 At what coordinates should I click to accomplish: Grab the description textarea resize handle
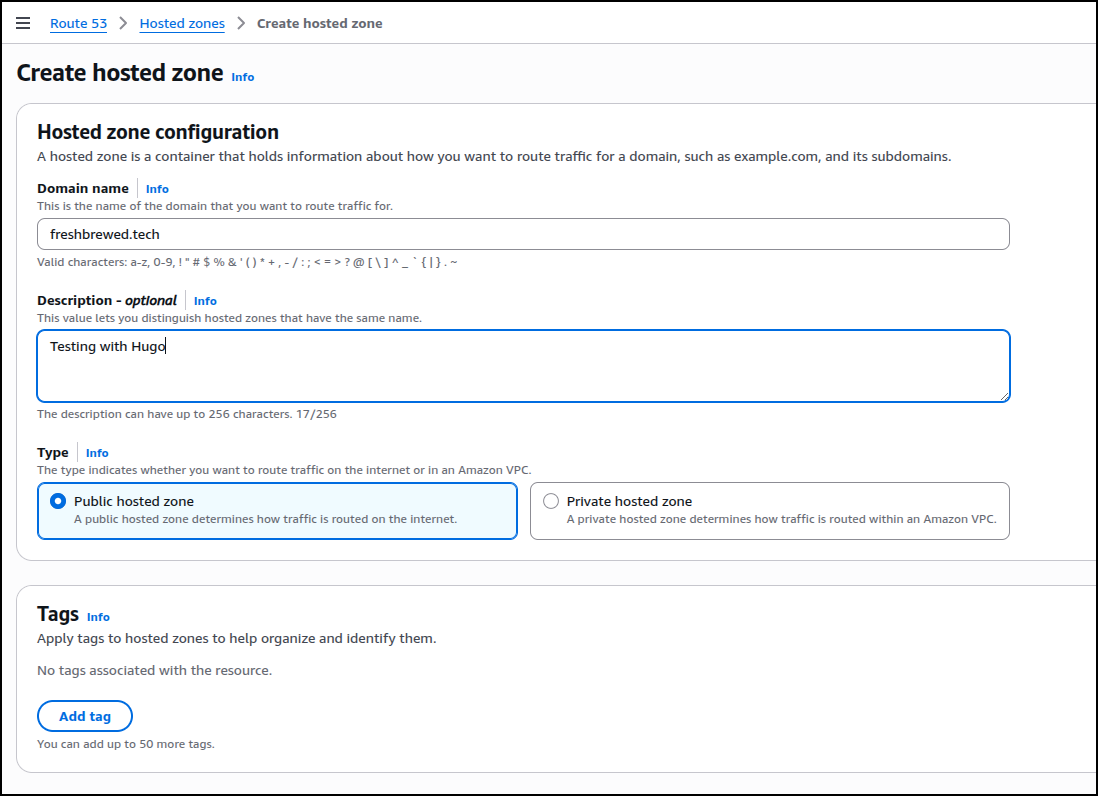point(1004,396)
